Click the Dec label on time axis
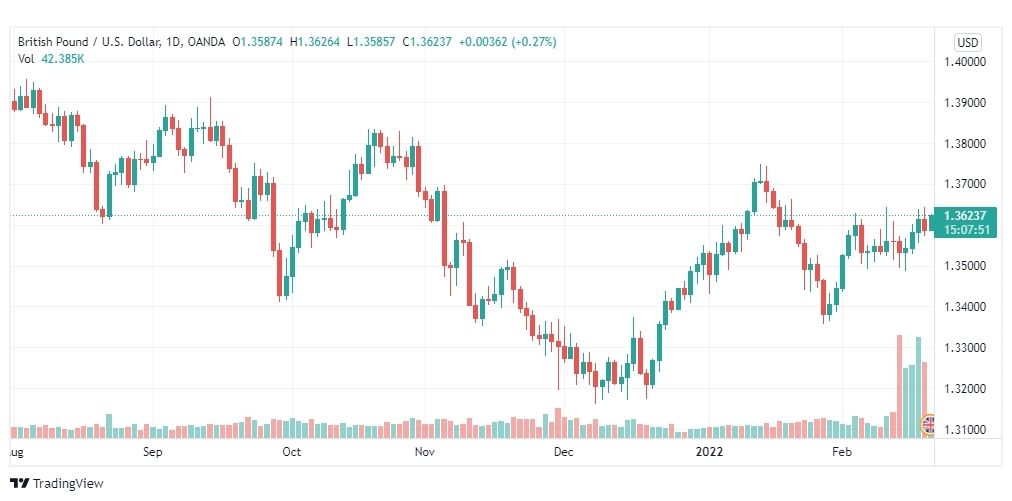 point(563,452)
